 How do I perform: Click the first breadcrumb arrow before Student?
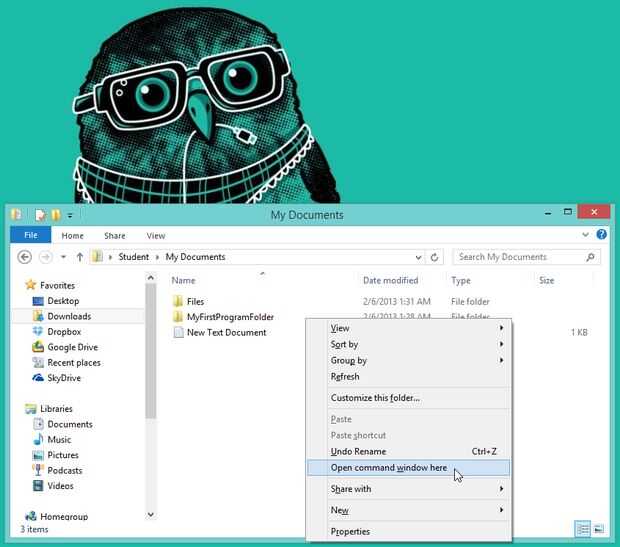click(x=110, y=257)
